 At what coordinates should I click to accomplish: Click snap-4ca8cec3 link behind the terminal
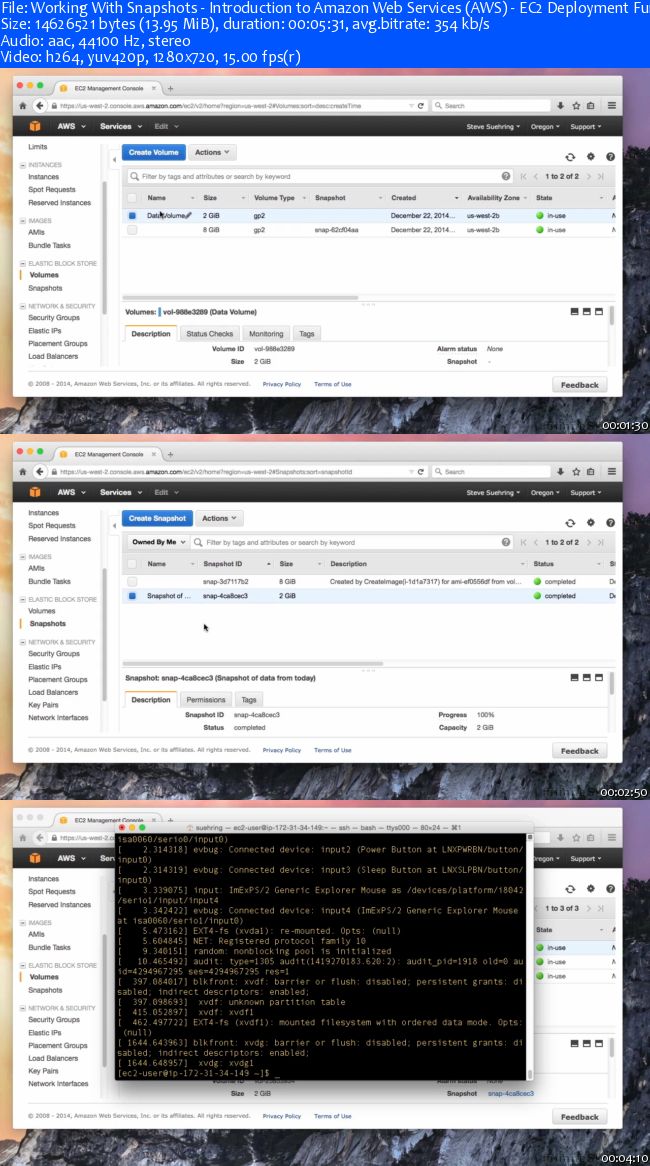pos(511,1093)
